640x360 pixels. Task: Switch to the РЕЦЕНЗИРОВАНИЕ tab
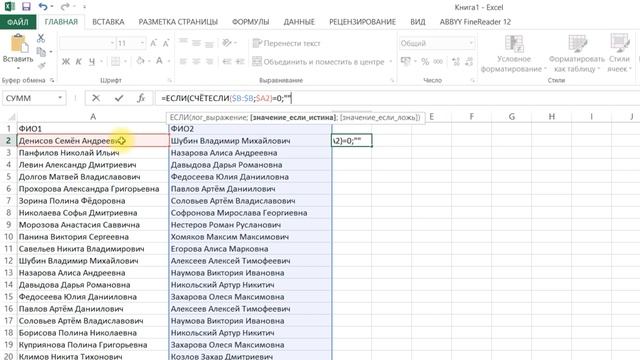(x=362, y=22)
